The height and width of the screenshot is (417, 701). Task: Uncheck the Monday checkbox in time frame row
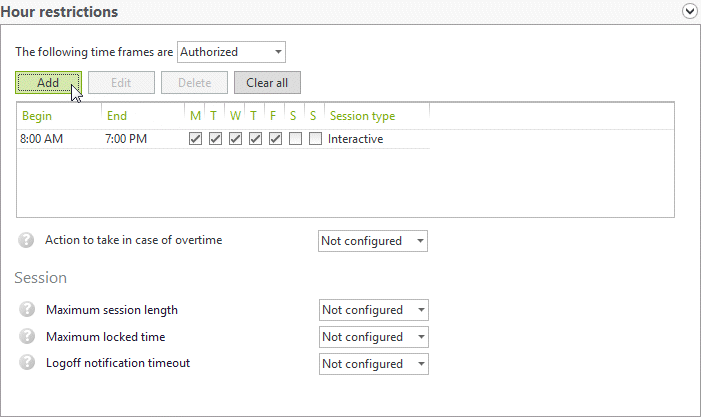click(x=196, y=139)
